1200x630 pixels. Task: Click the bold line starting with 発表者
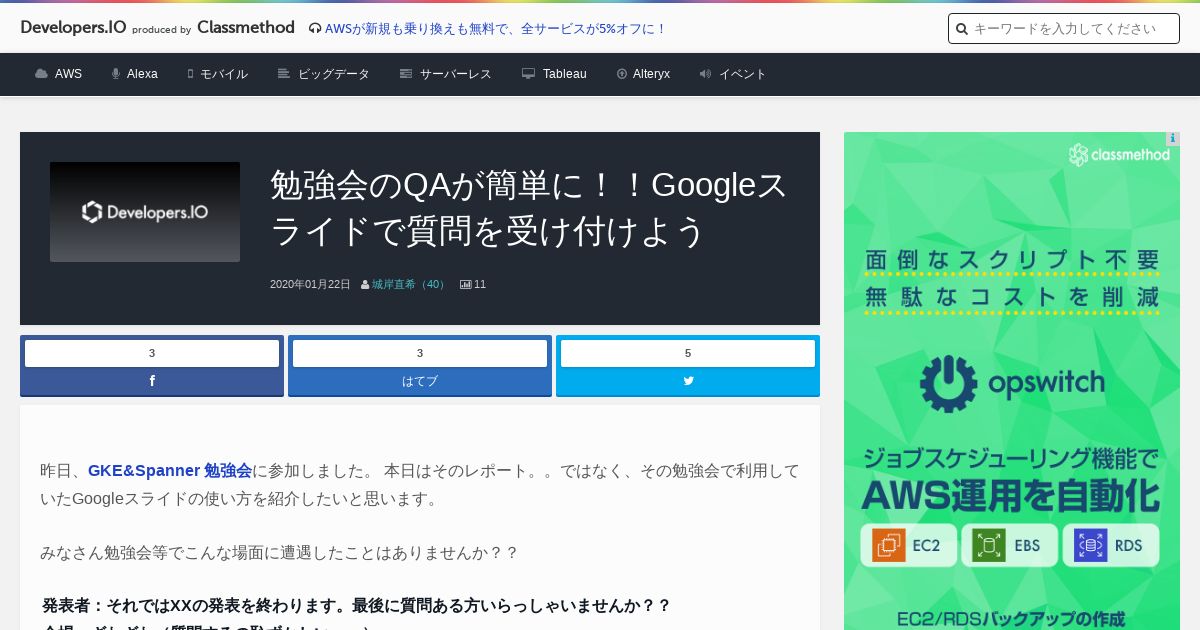tap(356, 606)
